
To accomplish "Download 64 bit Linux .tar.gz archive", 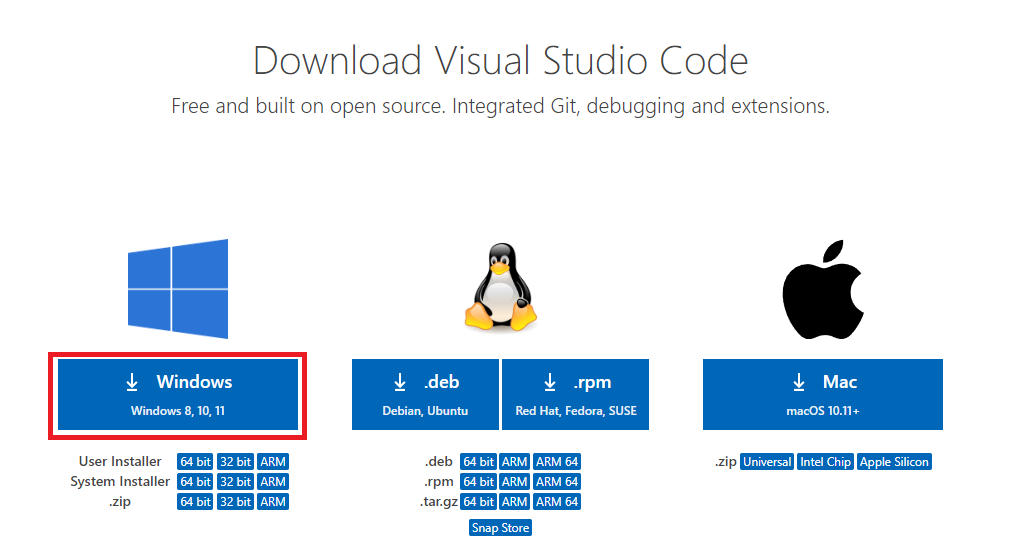I will tap(478, 502).
